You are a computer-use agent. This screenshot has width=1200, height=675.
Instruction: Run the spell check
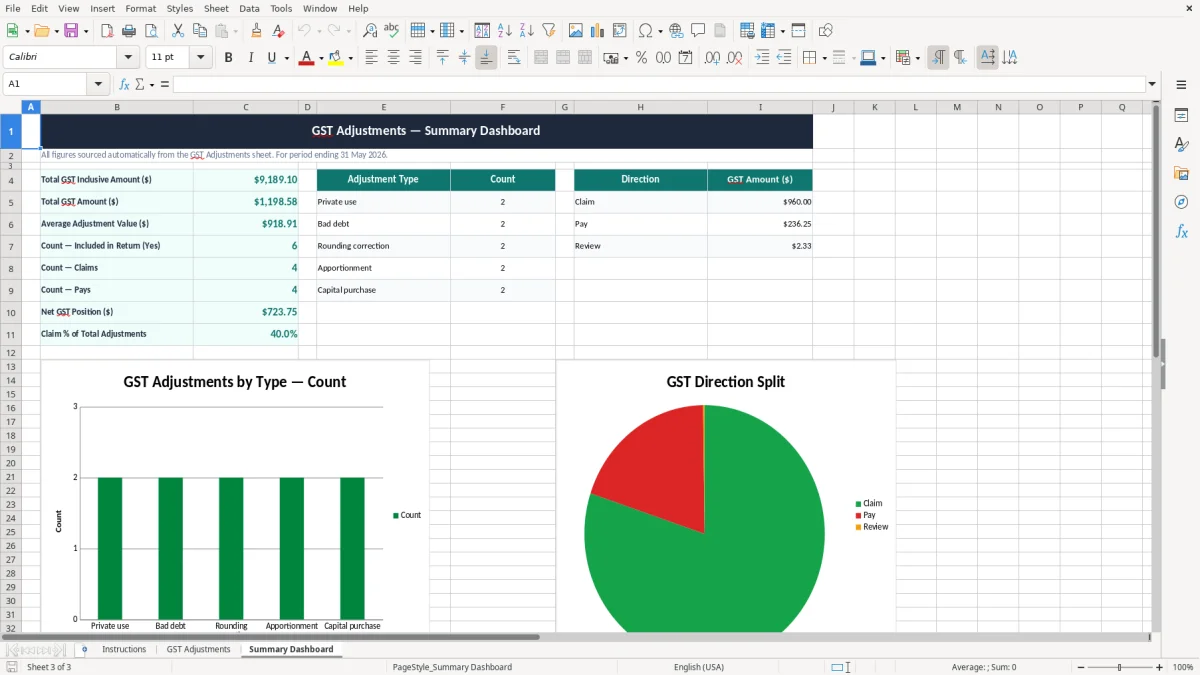(392, 31)
